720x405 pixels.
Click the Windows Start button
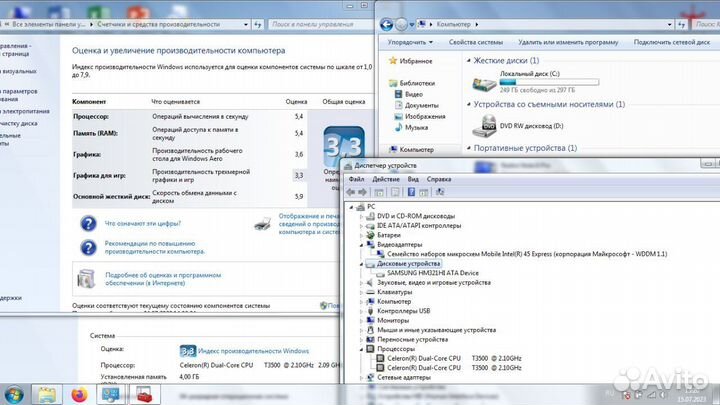pos(14,395)
